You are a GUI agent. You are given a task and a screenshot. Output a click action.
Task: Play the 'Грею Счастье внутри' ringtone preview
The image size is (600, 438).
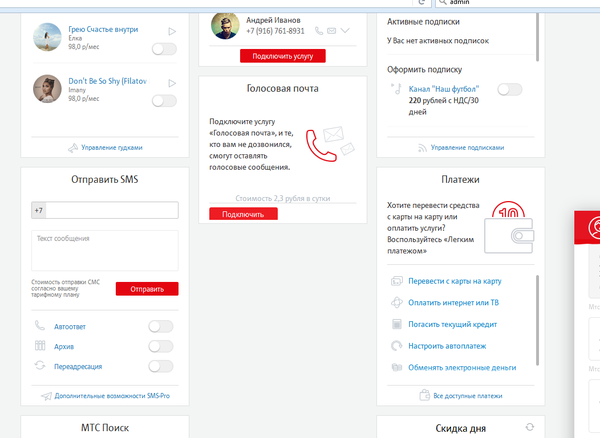pyautogui.click(x=172, y=33)
